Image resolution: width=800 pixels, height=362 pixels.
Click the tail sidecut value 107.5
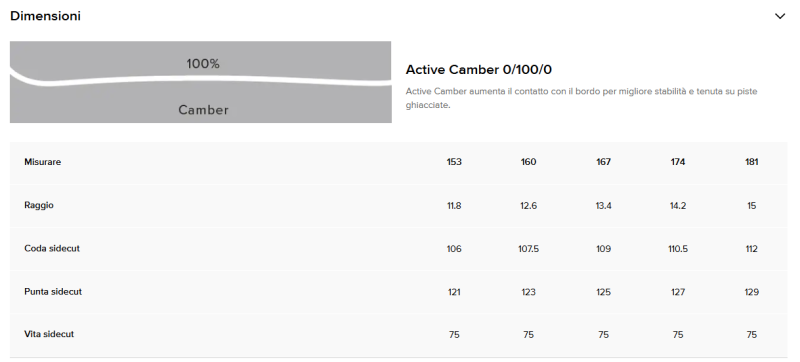[x=529, y=249]
